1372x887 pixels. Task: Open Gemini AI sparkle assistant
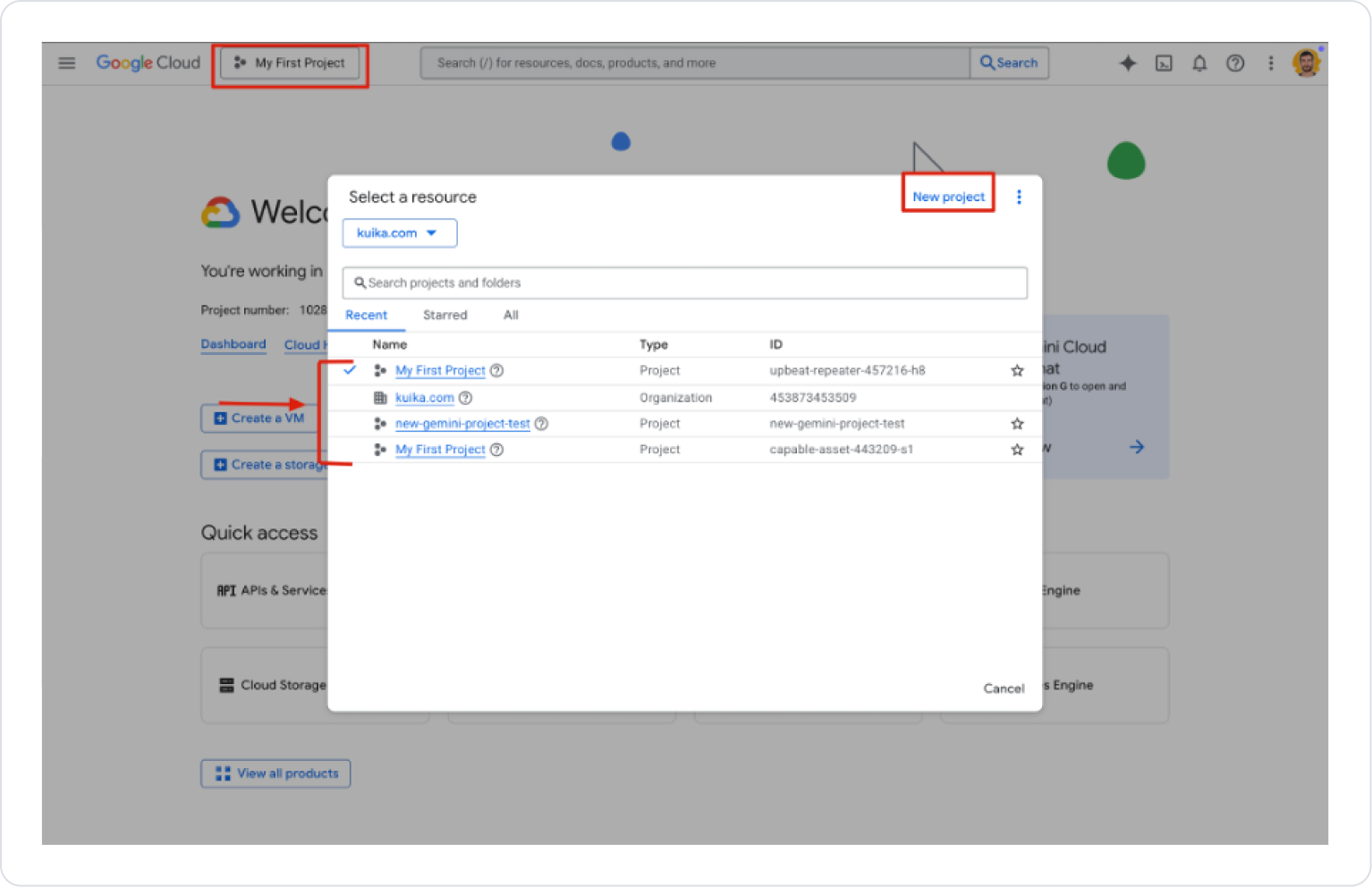[1128, 63]
